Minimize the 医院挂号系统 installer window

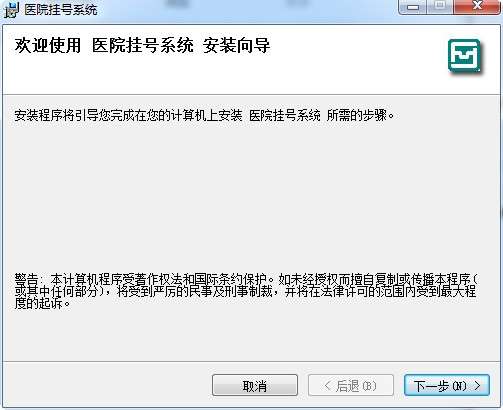click(413, 7)
